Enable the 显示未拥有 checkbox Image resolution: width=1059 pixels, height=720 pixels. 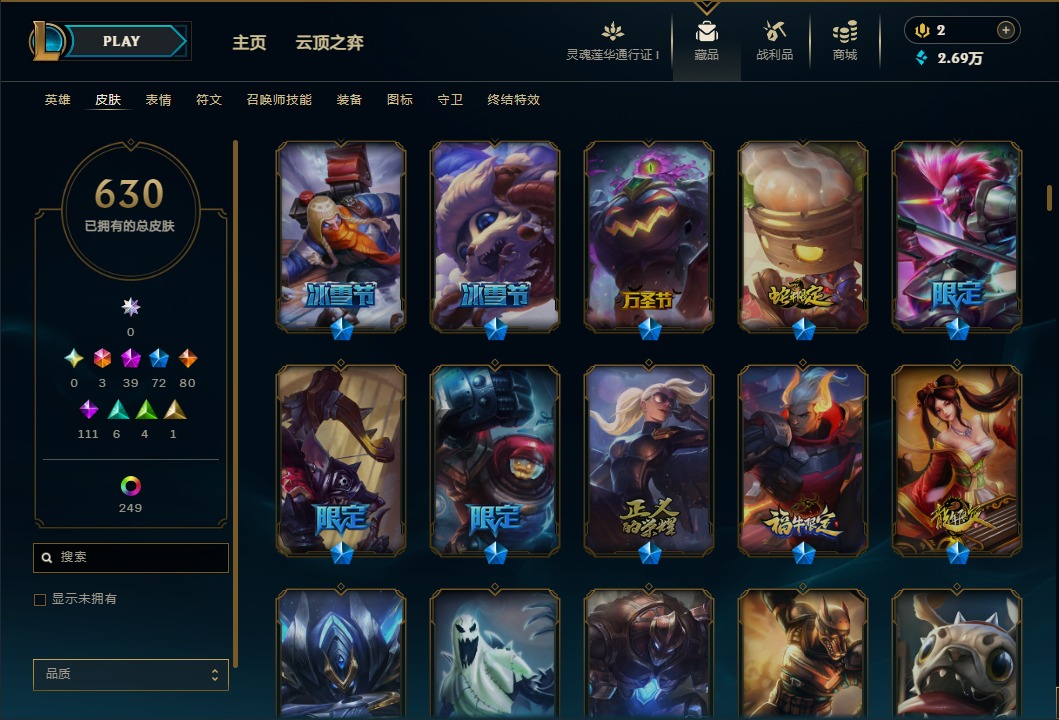pos(40,600)
